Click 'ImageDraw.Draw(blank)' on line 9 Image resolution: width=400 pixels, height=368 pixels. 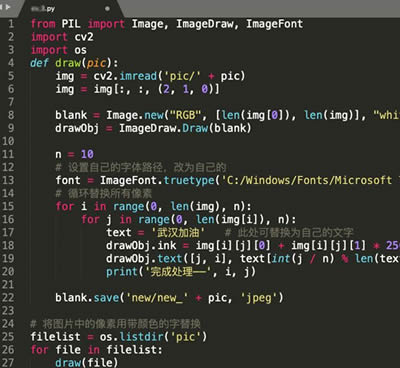[185, 128]
